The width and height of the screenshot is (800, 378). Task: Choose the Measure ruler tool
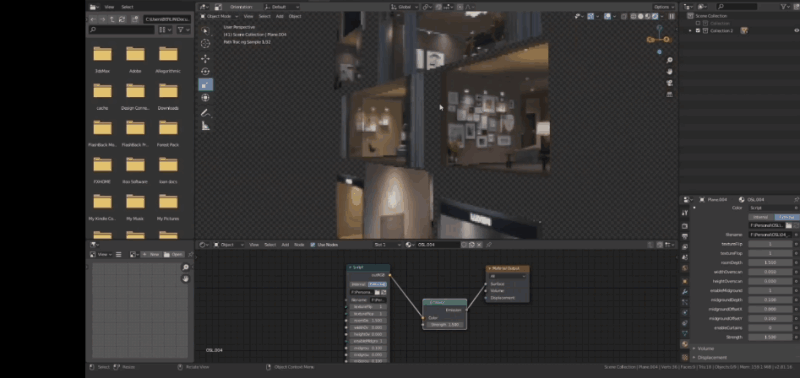click(205, 126)
